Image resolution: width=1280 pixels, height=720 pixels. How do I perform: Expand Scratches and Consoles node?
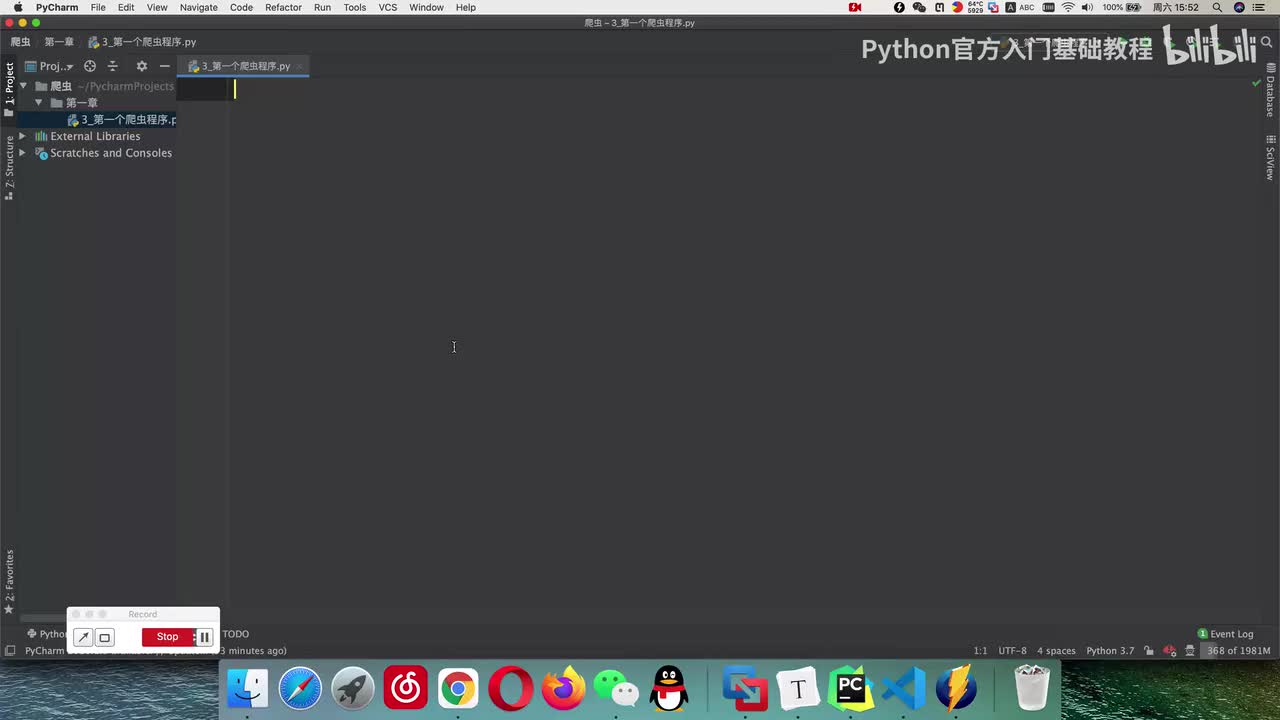[23, 153]
